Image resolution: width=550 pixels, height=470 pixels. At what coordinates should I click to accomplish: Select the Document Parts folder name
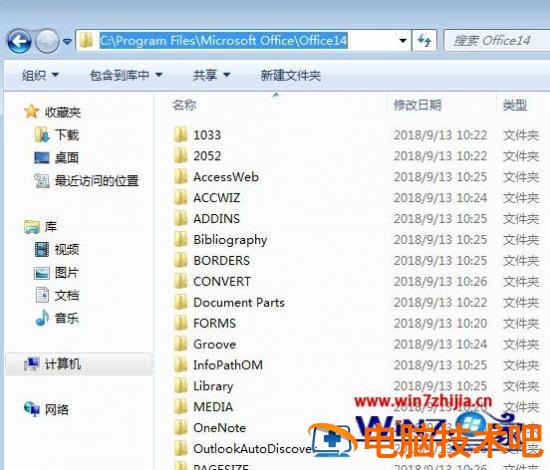point(239,302)
